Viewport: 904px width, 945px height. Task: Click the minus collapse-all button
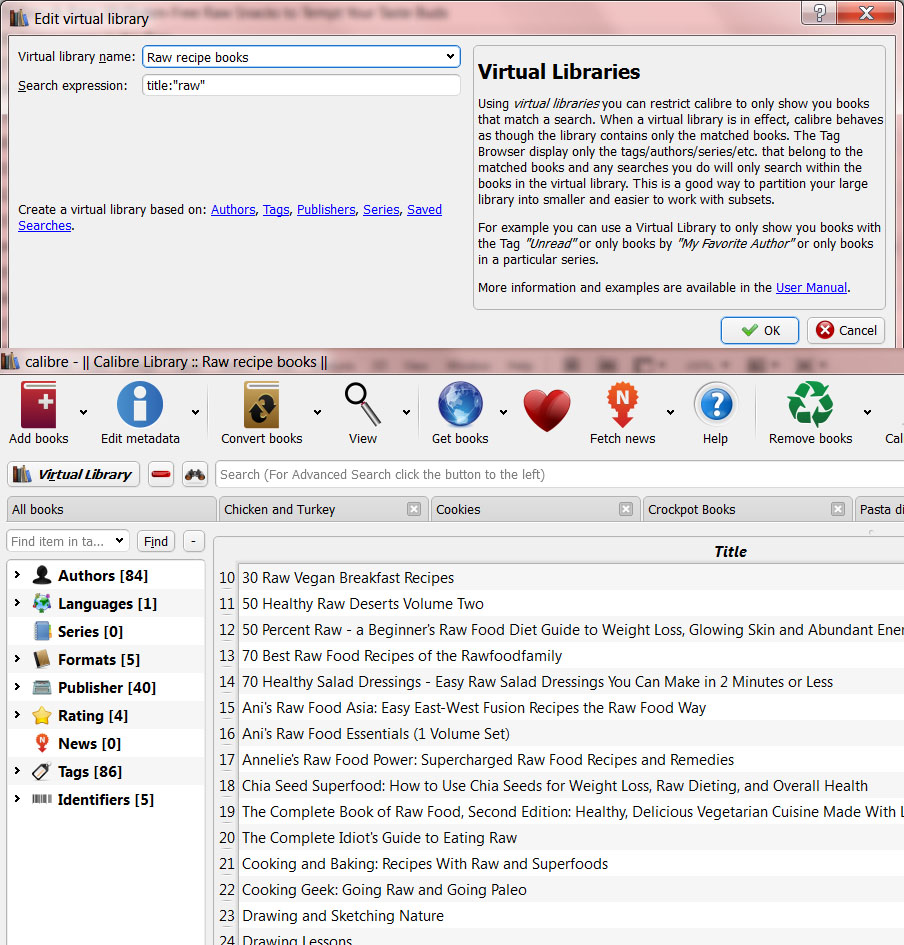[193, 541]
